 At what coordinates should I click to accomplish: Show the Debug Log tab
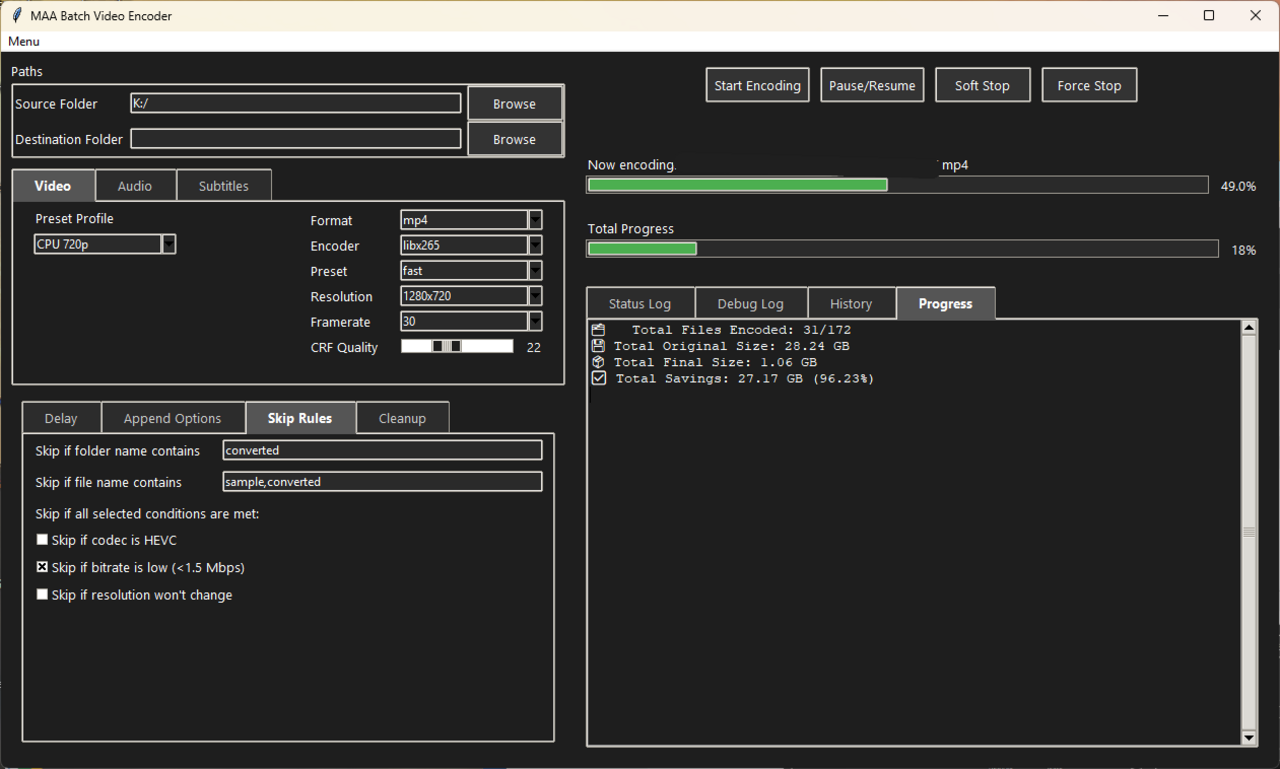[x=750, y=304]
